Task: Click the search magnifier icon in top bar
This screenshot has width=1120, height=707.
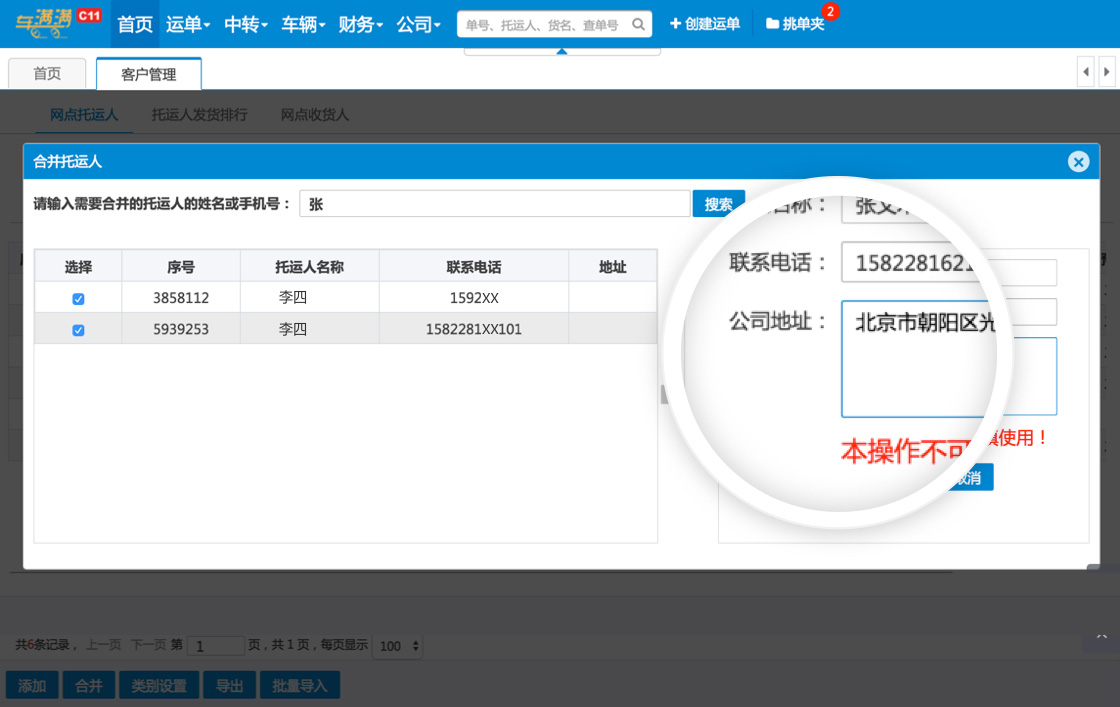Action: coord(638,24)
